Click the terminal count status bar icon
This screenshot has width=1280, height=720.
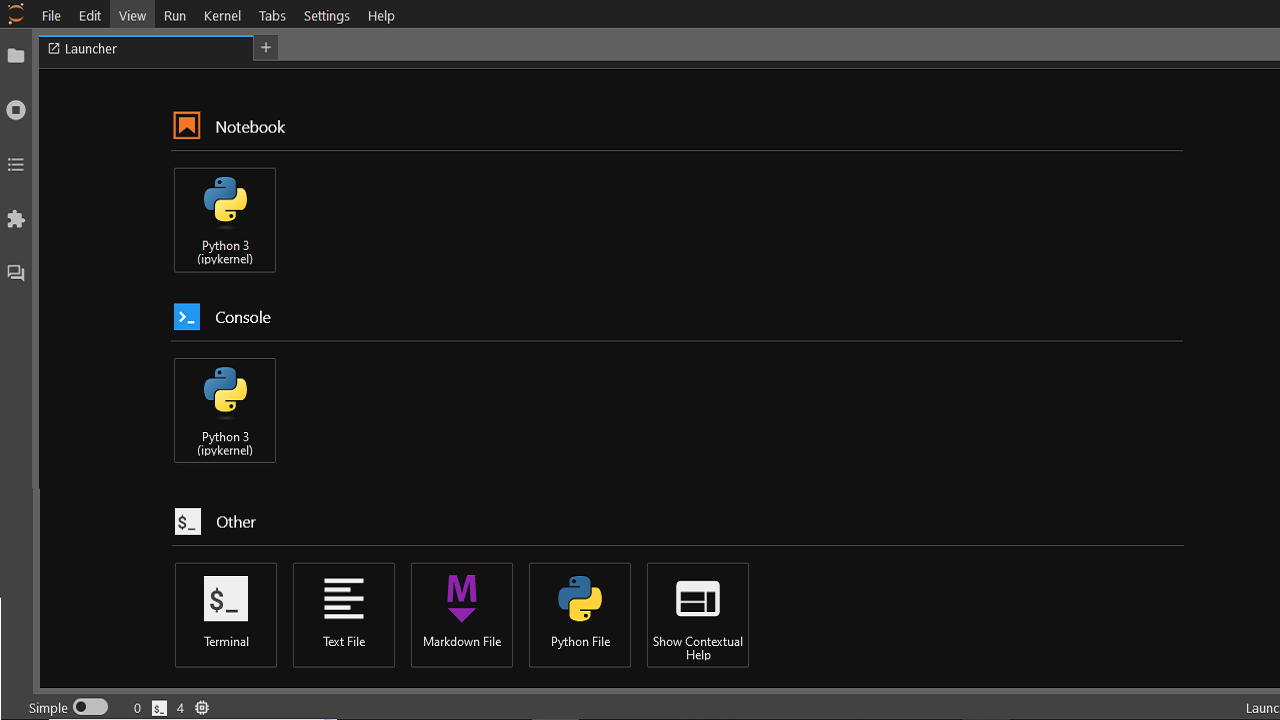point(159,708)
